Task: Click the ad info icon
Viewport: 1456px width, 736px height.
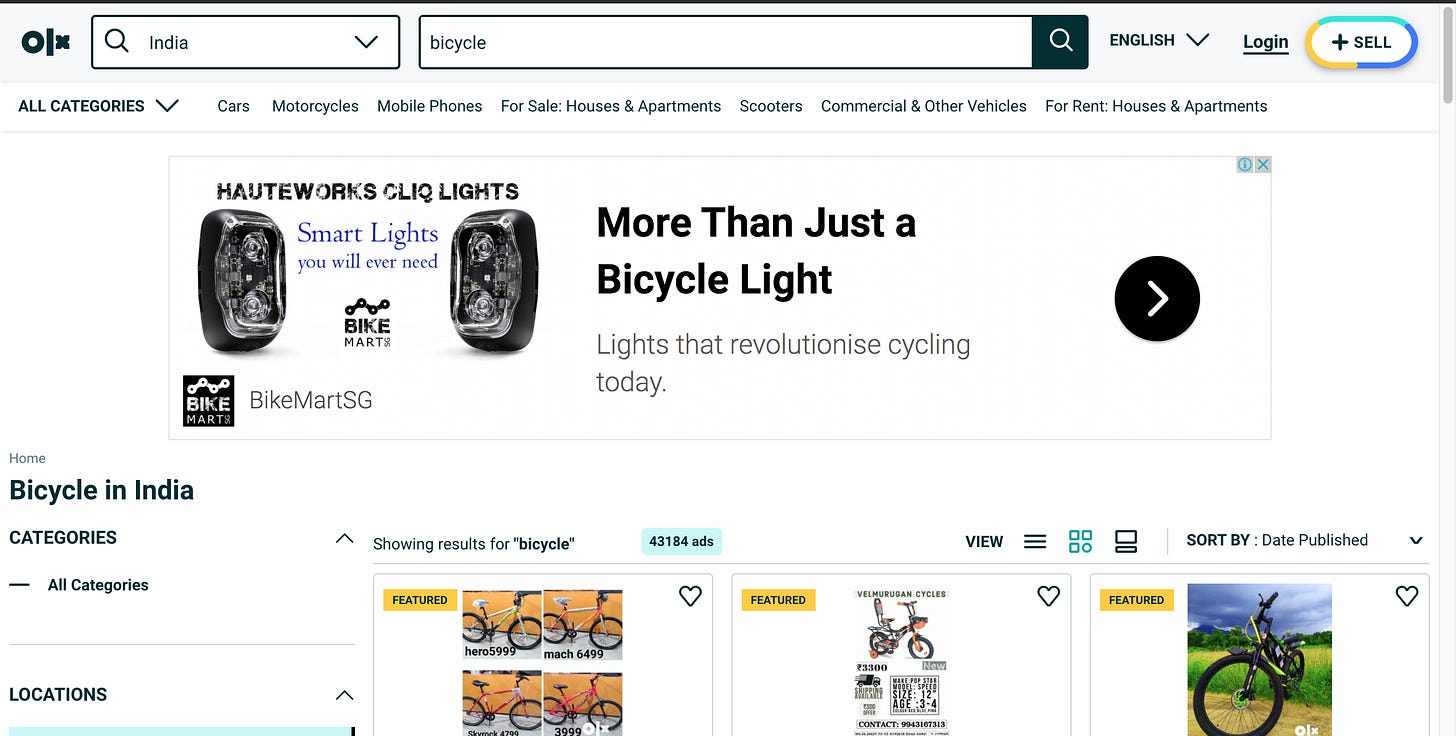Action: (x=1245, y=165)
